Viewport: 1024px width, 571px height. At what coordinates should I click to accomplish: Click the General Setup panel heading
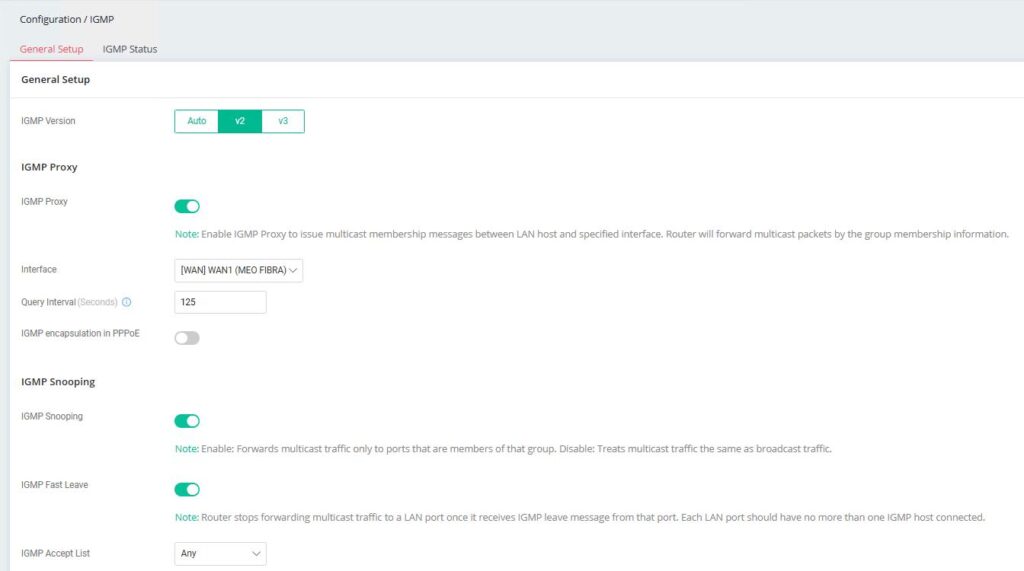pyautogui.click(x=56, y=80)
